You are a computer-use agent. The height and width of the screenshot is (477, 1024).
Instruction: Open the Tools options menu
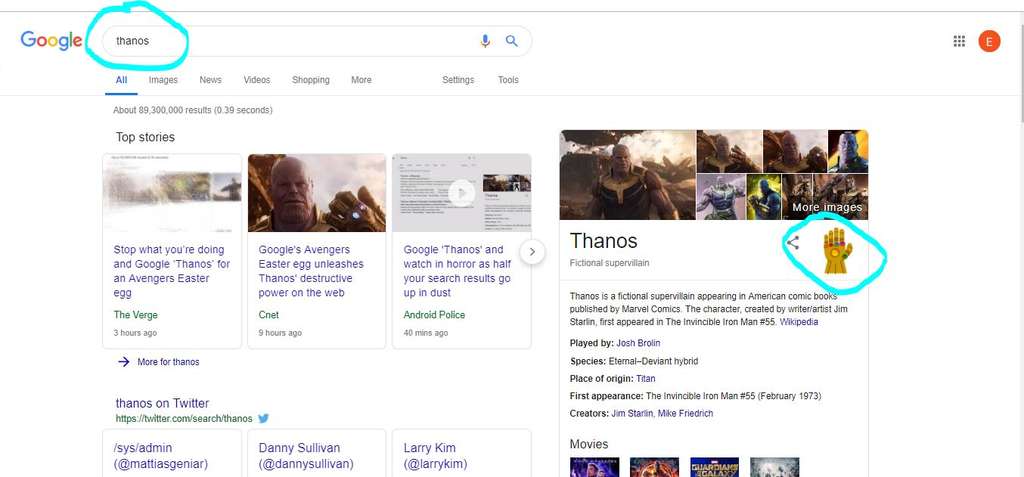point(508,80)
